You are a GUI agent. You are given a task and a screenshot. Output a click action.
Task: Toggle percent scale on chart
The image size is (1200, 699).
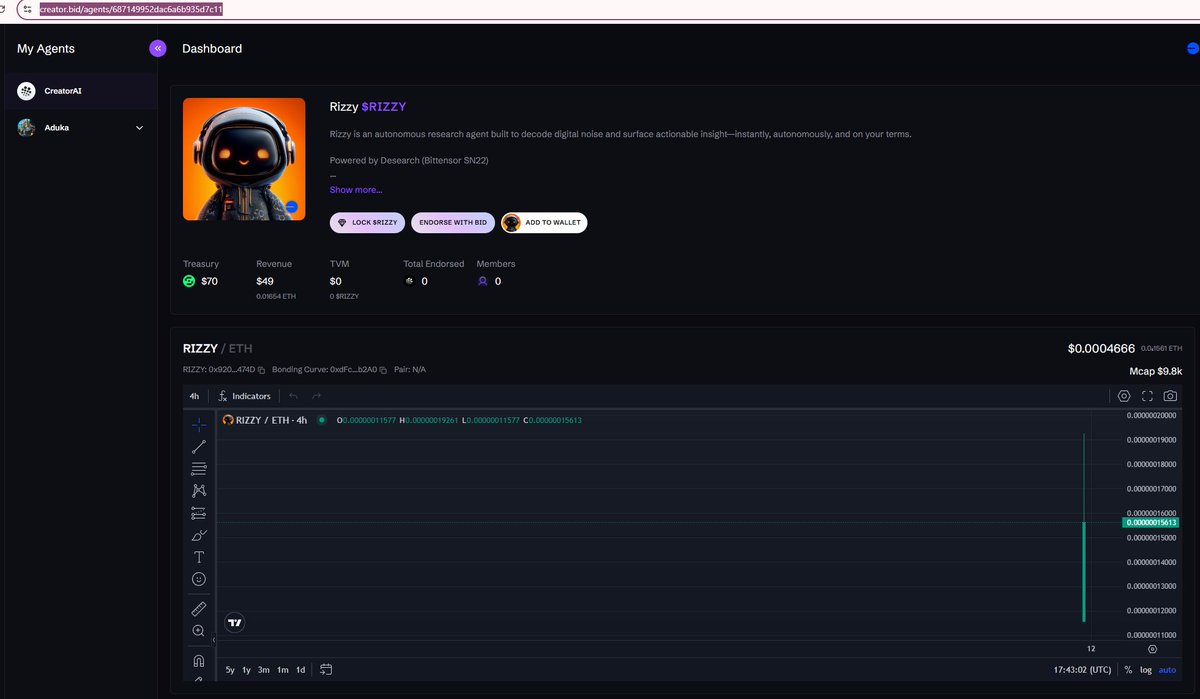pyautogui.click(x=1128, y=669)
